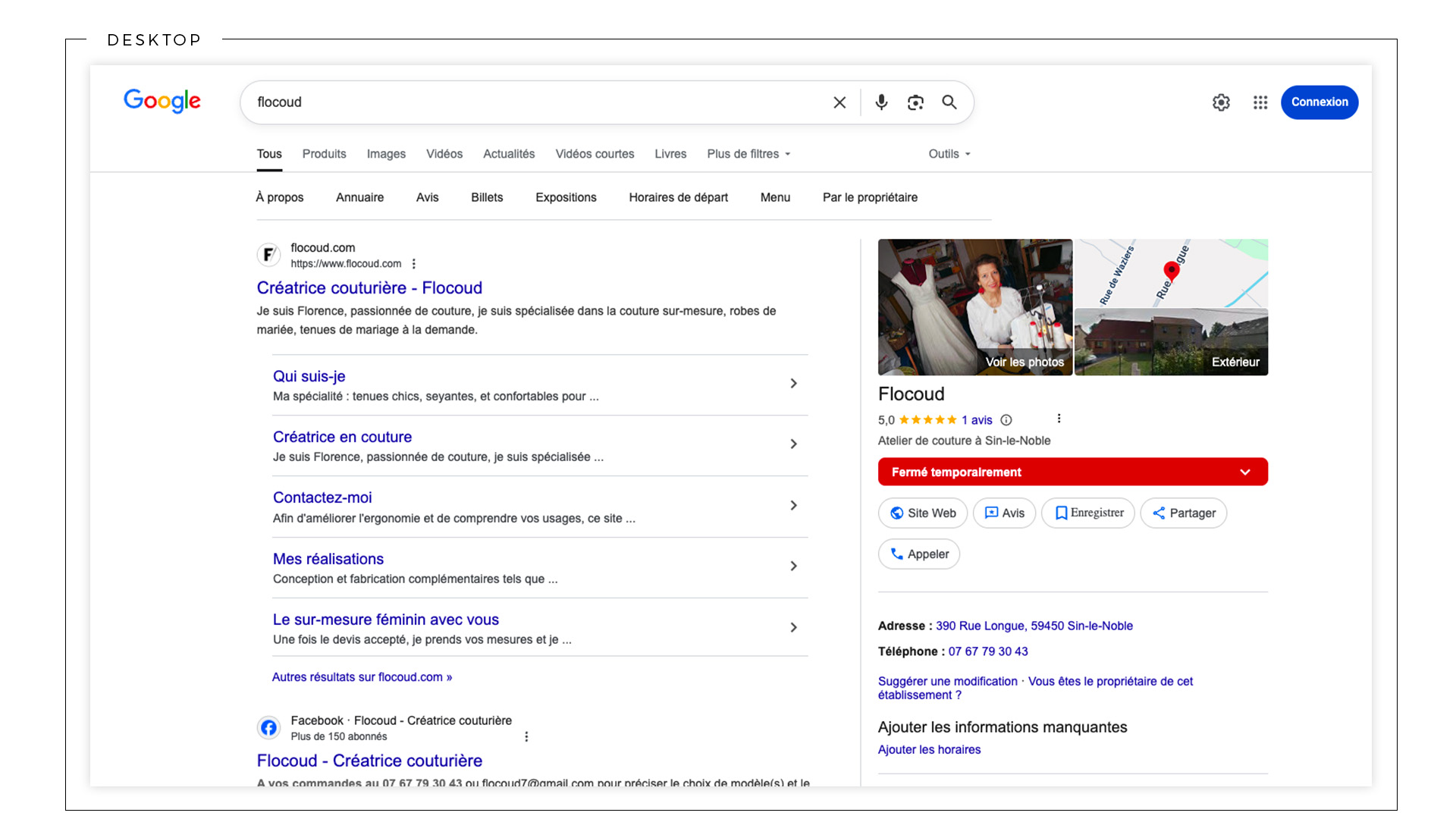Viewport: 1456px width, 819px height.
Task: Expand the Contactez-moi sitelink chevron
Action: [793, 506]
